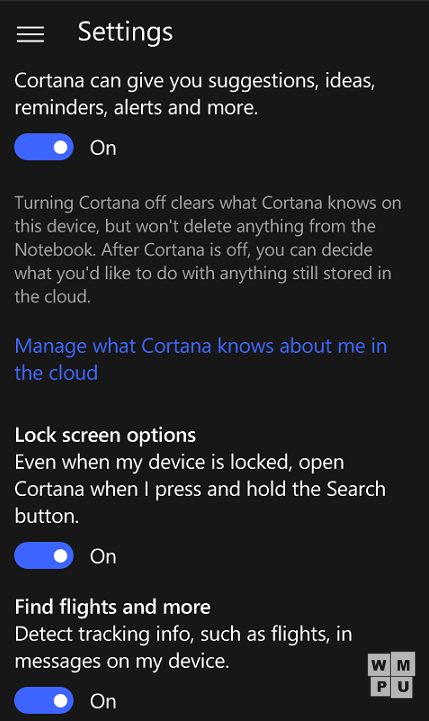Click the W tile in the watermark logo

coord(379,665)
